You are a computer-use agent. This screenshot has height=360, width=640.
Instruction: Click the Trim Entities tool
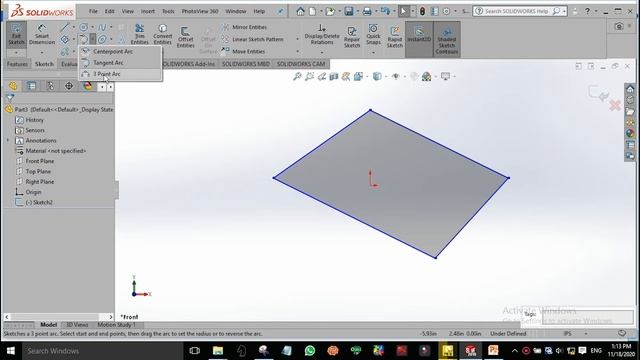(140, 34)
